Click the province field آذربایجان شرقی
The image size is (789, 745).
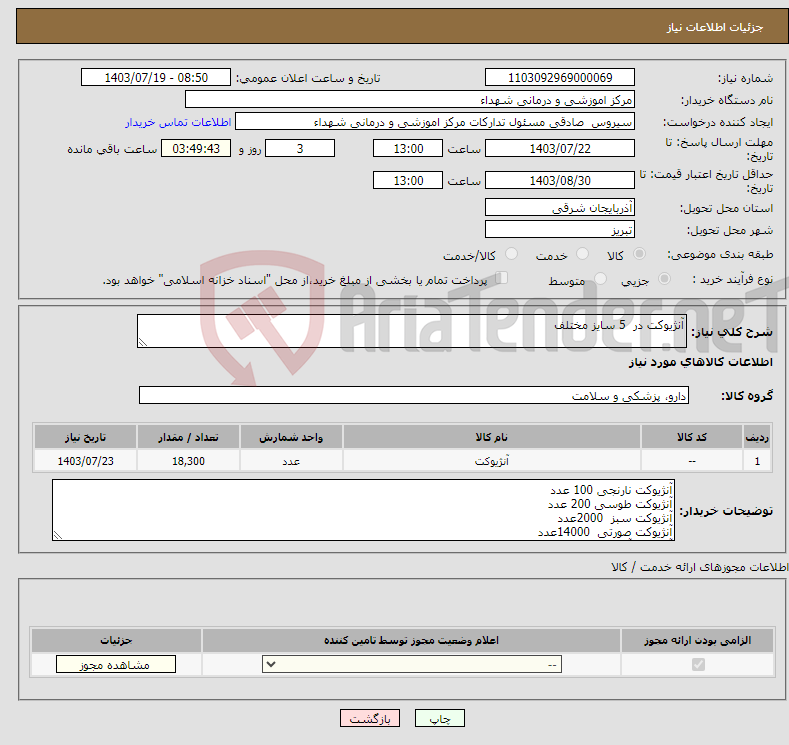560,207
